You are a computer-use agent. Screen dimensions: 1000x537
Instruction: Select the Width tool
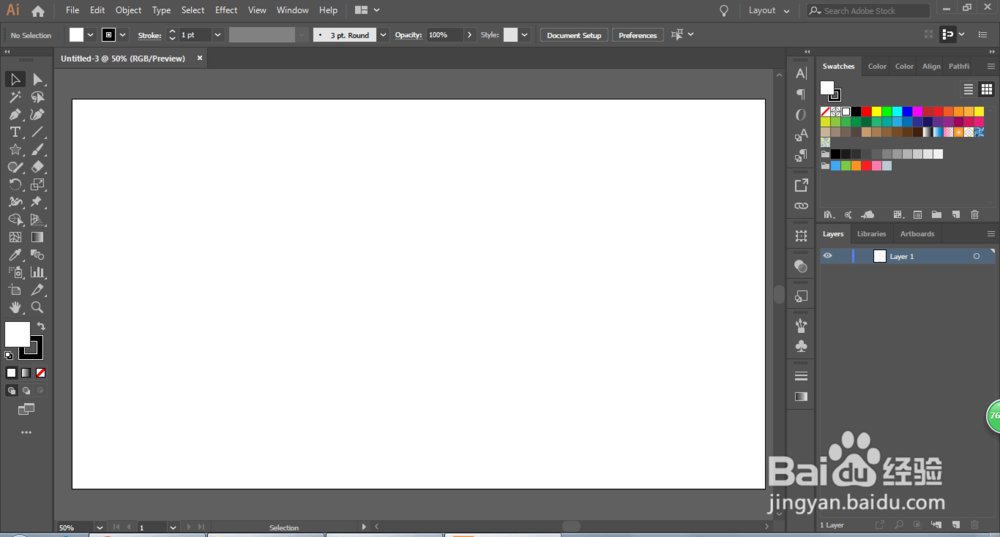click(15, 202)
